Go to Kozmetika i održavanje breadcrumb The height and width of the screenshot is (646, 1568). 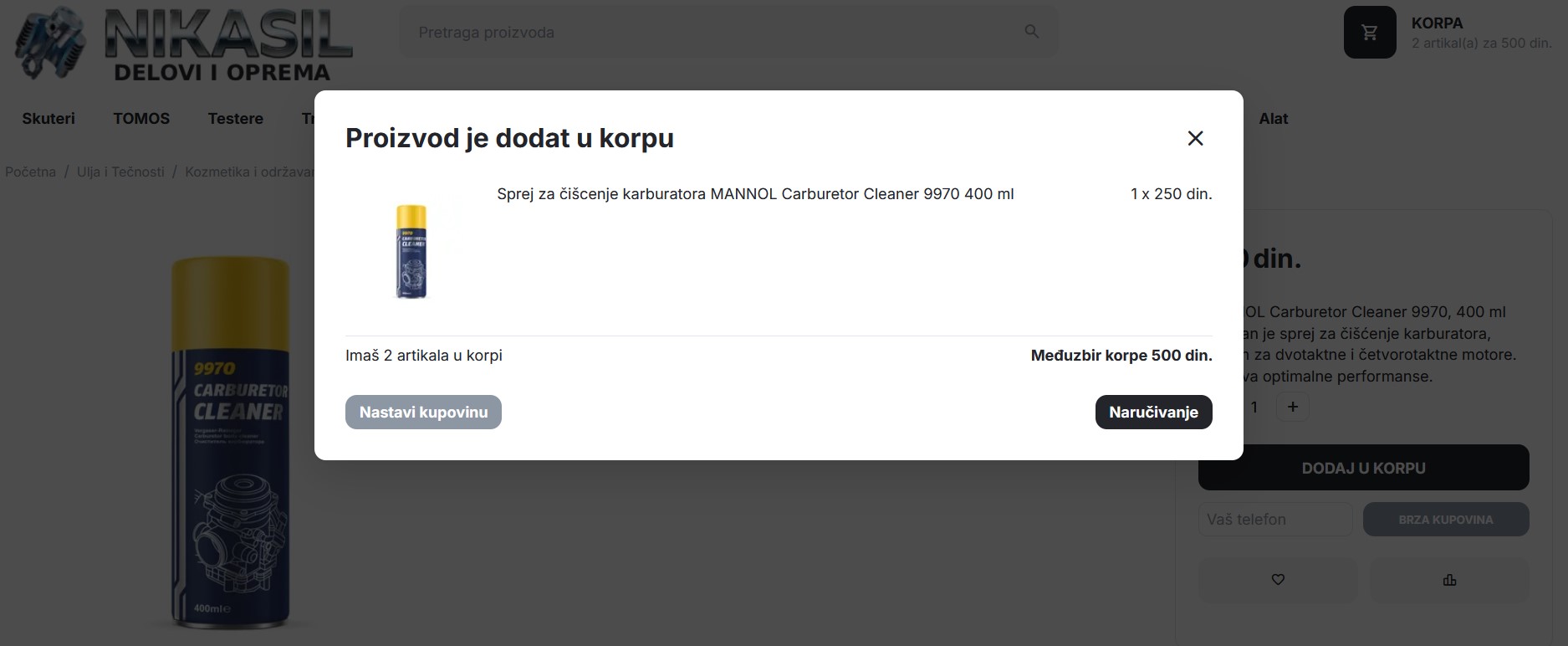pos(249,172)
